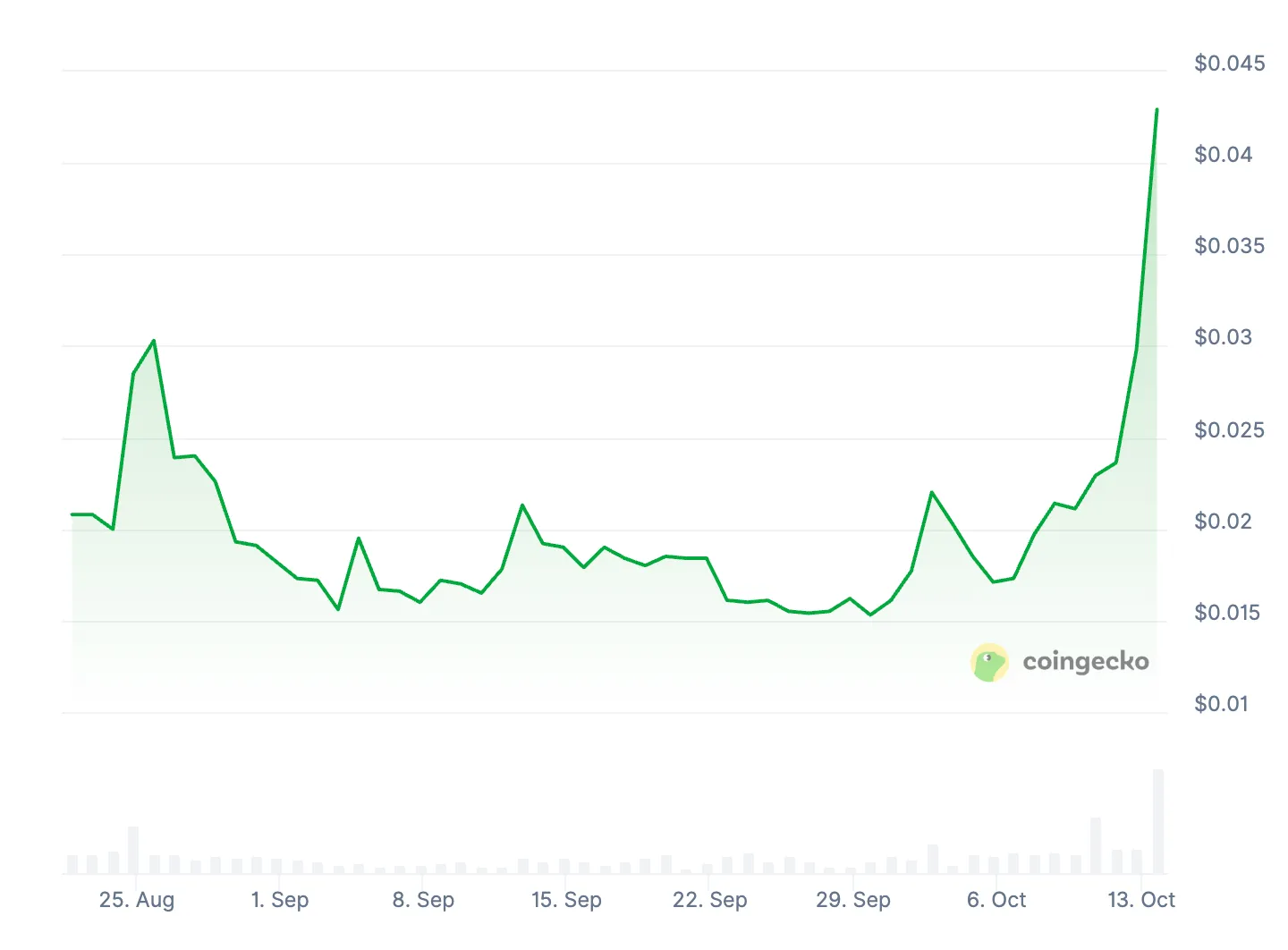Click the late-August price peak on the line
The image size is (1288, 950).
pyautogui.click(x=154, y=341)
